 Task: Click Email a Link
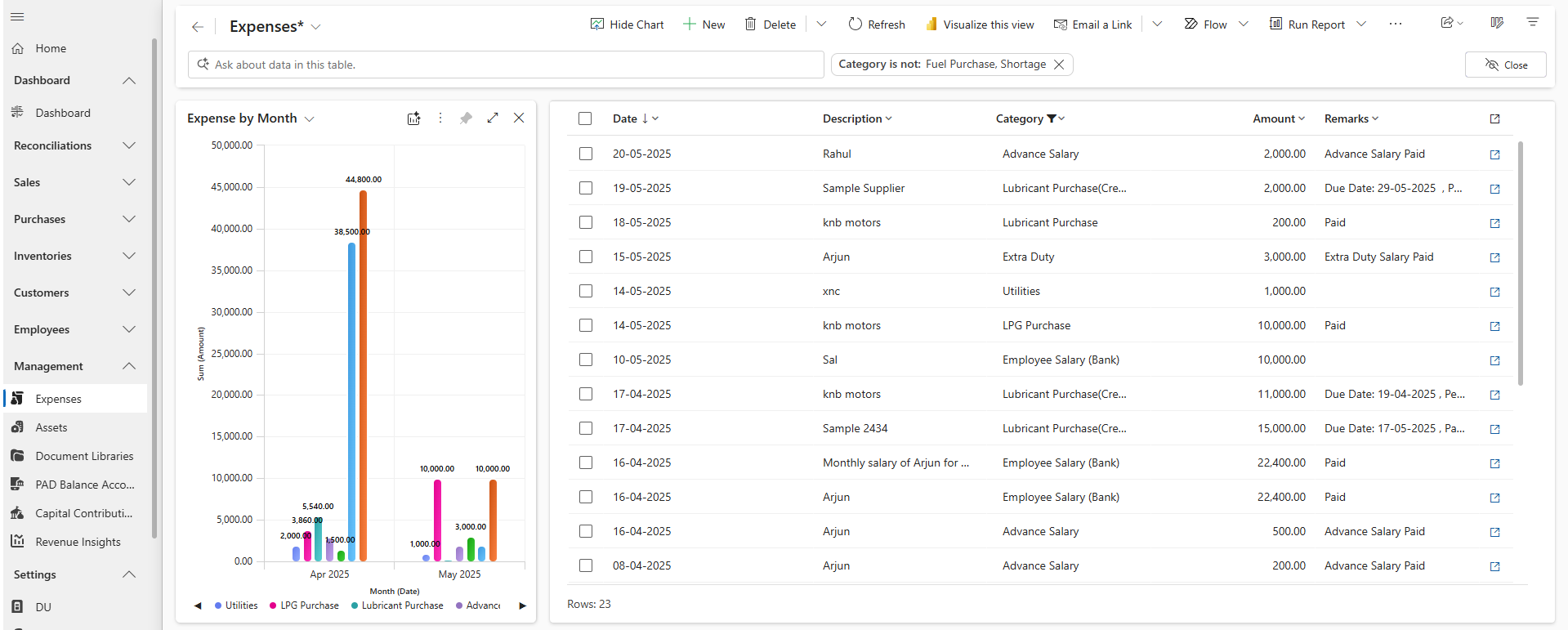(x=1092, y=25)
